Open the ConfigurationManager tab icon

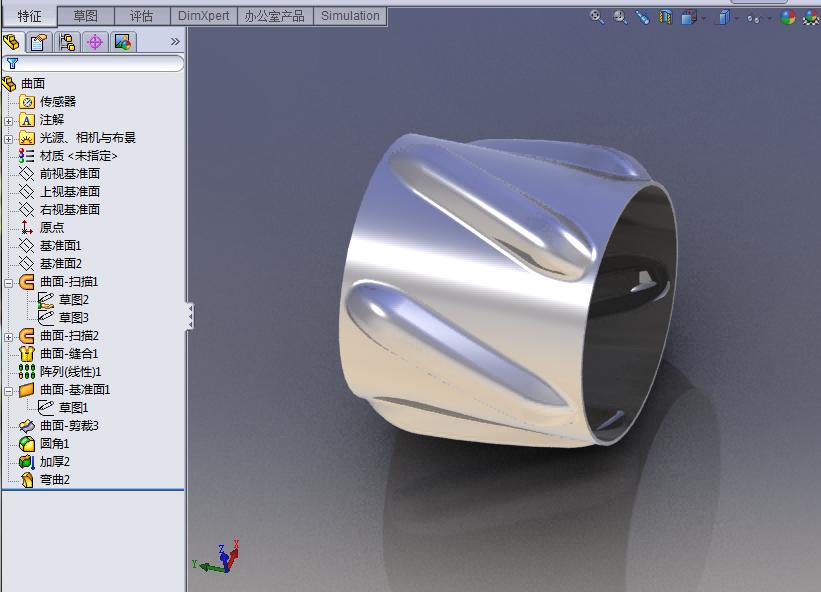(x=67, y=42)
